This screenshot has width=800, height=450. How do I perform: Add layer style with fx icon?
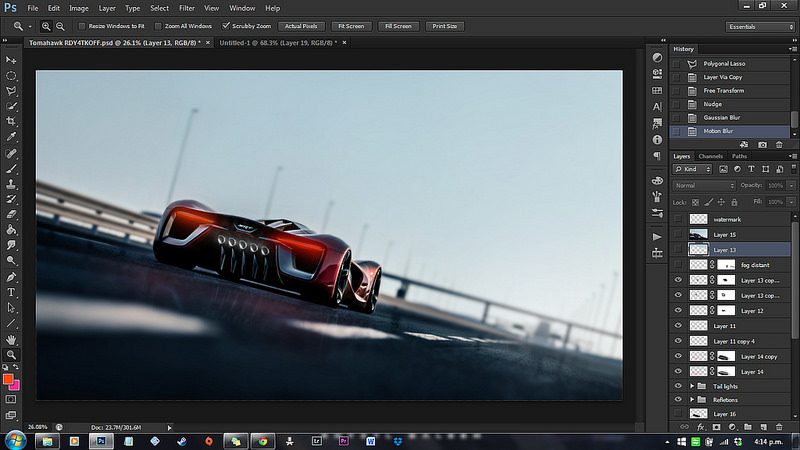(x=702, y=427)
